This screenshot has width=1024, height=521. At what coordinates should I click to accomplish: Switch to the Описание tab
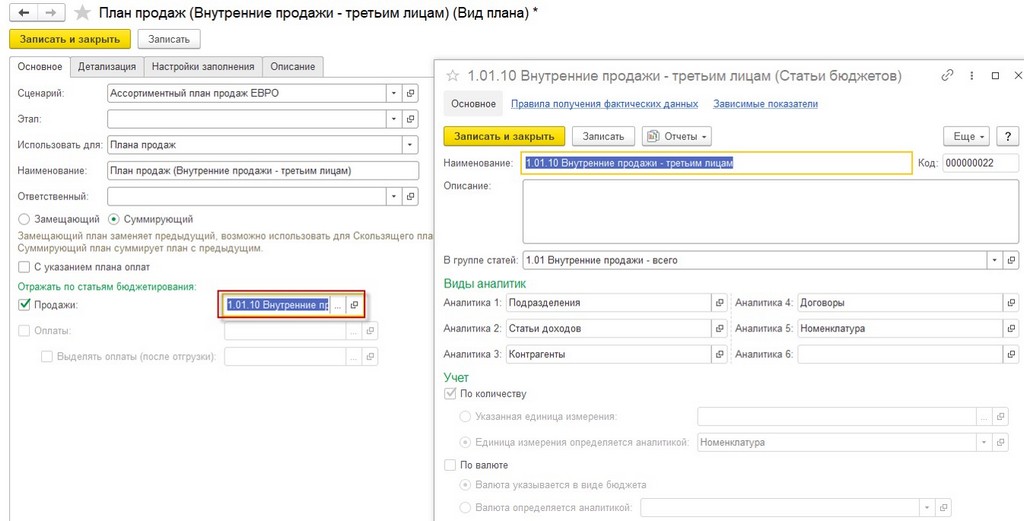(x=293, y=67)
